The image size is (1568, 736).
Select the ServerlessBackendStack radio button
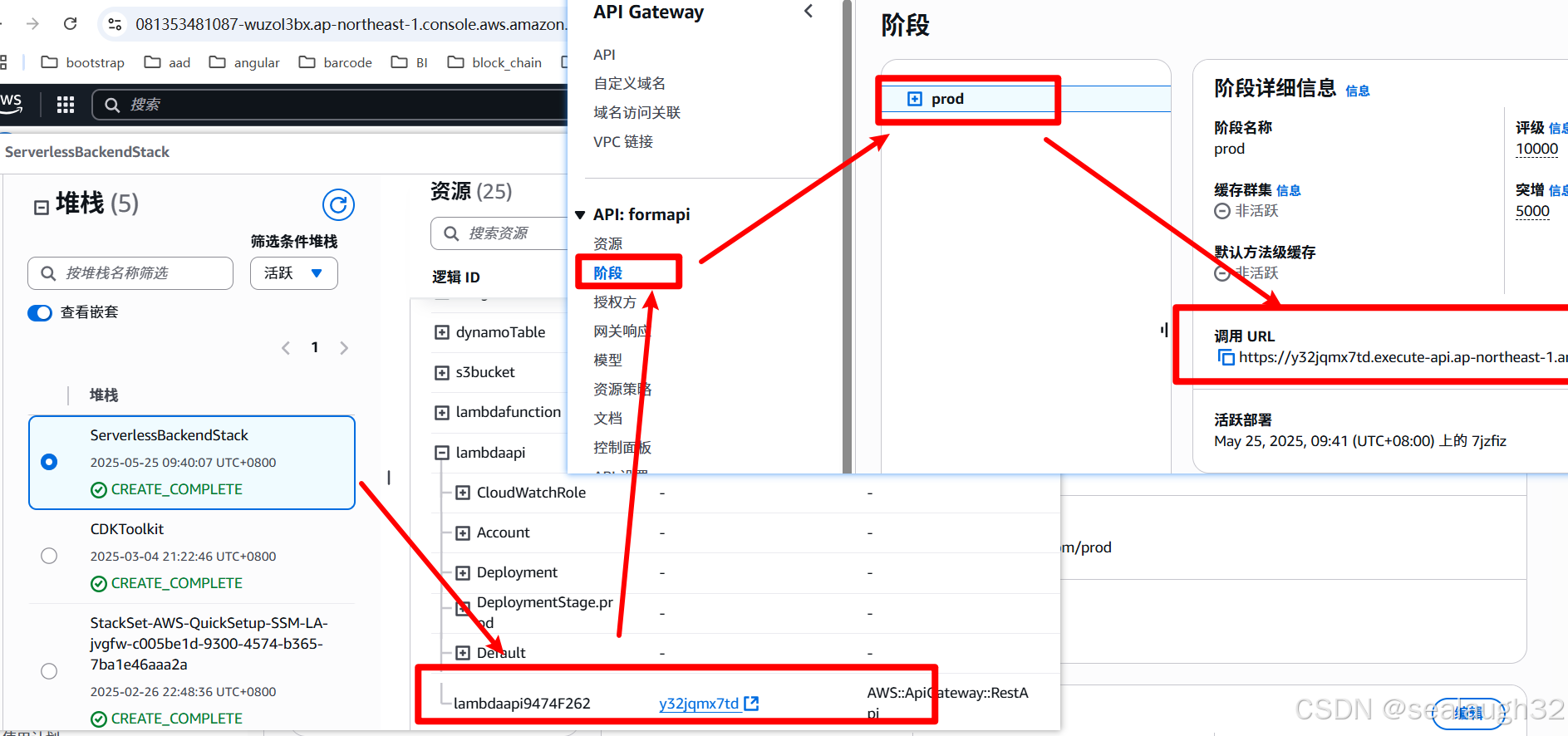click(49, 462)
